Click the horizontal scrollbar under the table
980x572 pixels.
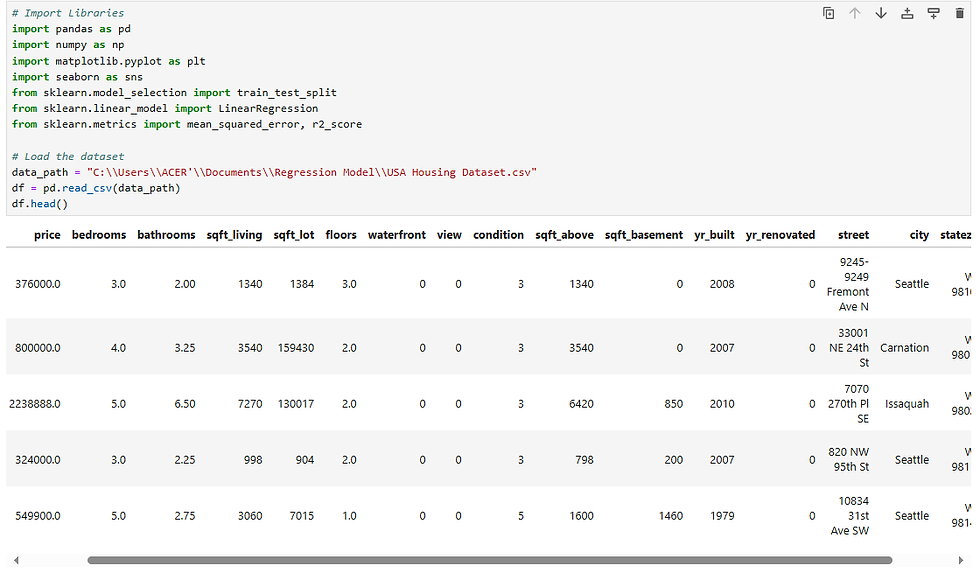pos(489,560)
